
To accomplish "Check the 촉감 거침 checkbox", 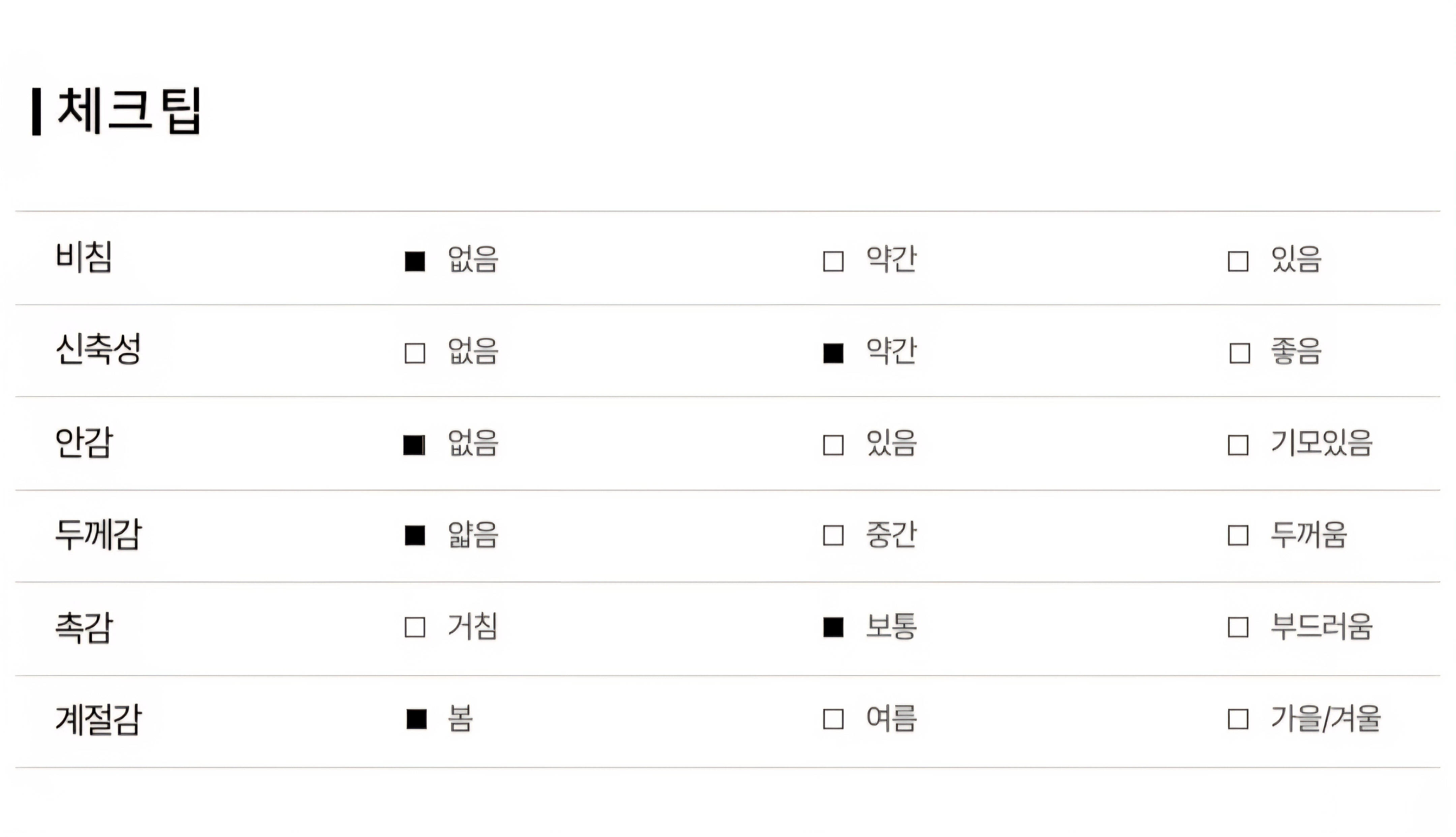I will (415, 627).
